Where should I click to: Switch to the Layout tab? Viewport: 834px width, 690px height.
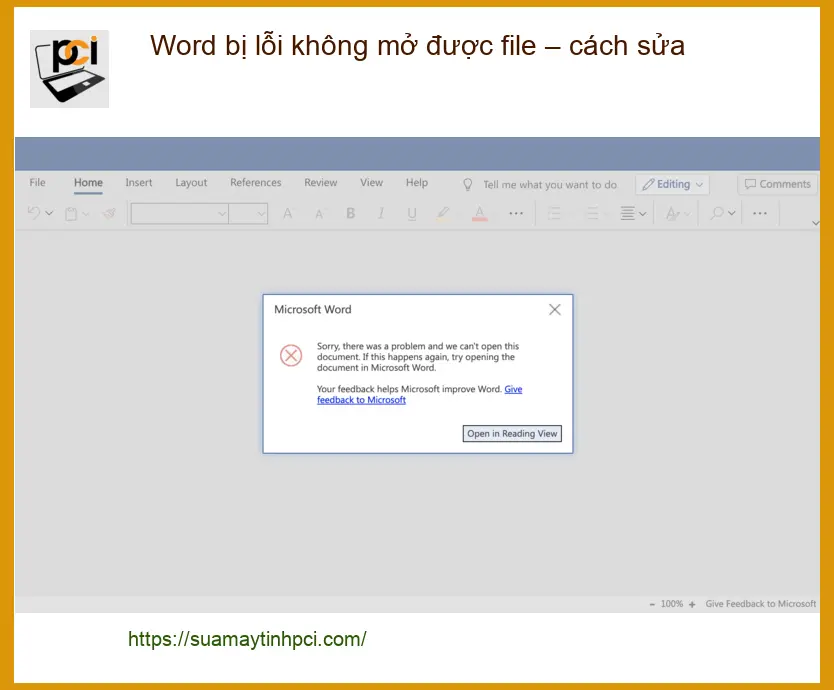coord(191,182)
